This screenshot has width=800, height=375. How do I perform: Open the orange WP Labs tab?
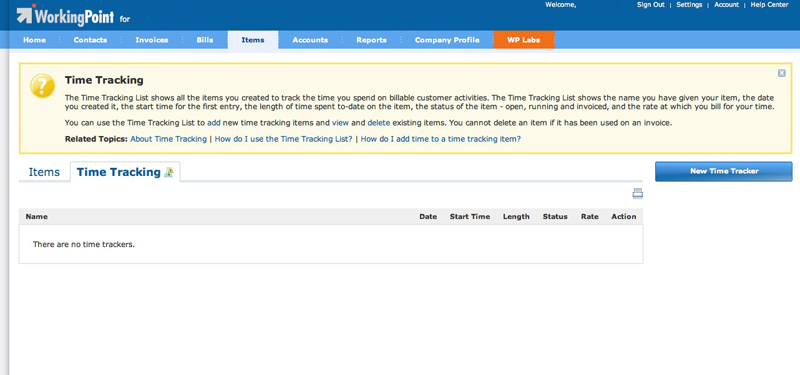pyautogui.click(x=523, y=40)
